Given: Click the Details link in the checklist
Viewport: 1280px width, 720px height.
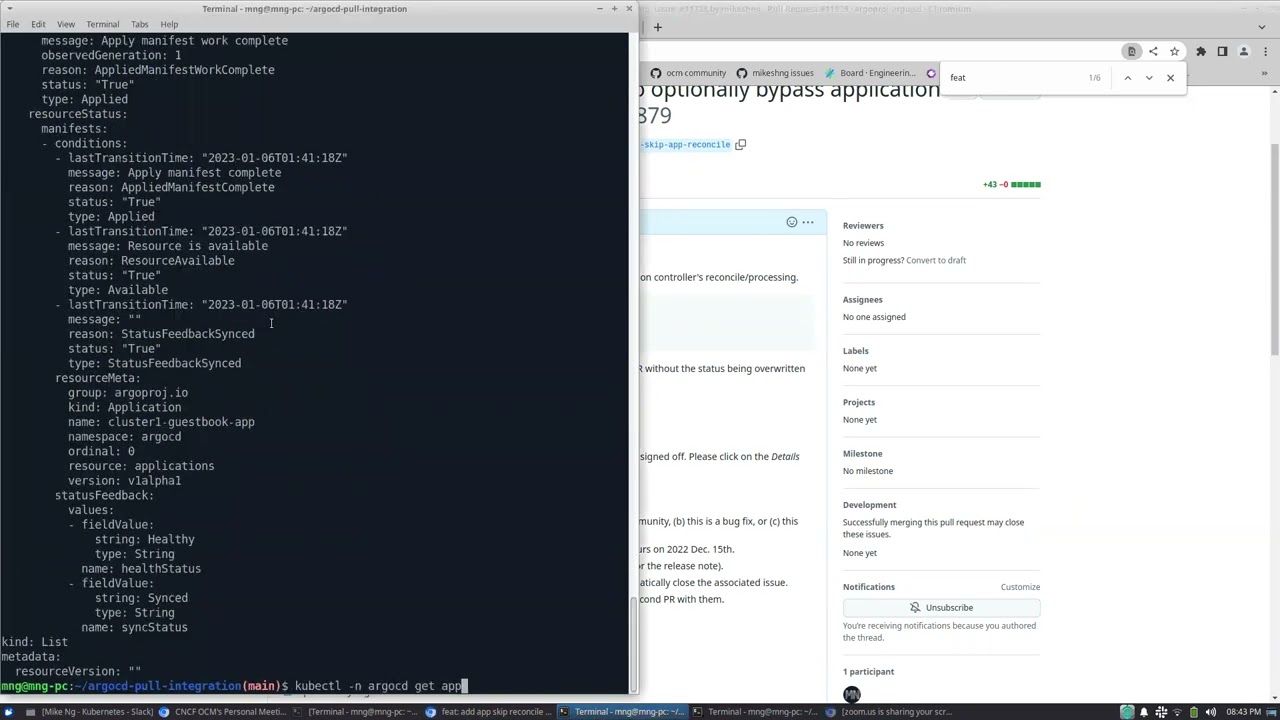Looking at the screenshot, I should 785,456.
